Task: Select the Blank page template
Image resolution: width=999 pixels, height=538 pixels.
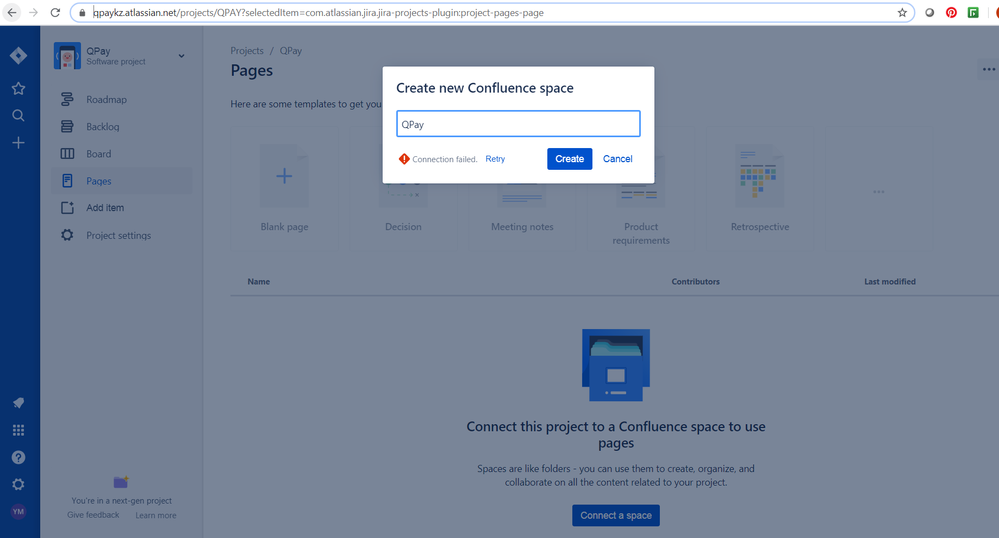Action: pos(284,188)
